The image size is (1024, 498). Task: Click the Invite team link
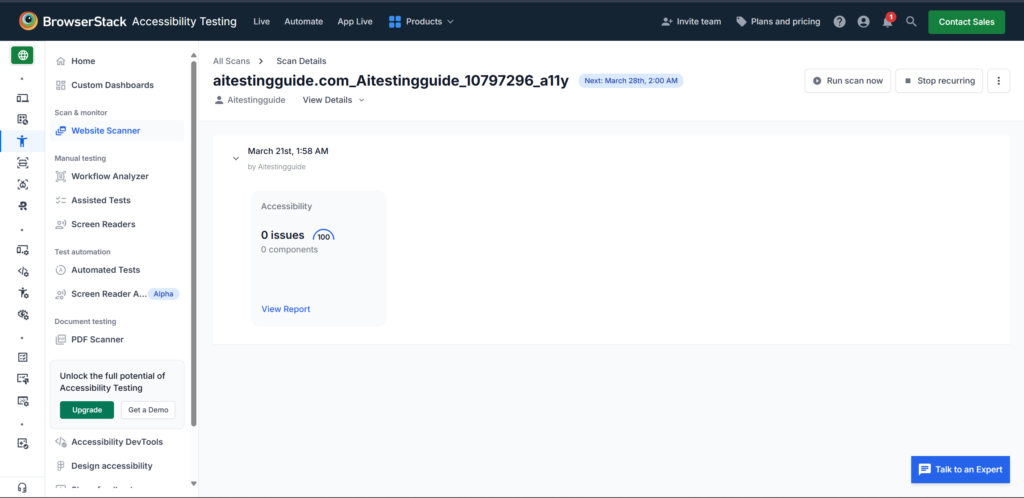point(691,22)
